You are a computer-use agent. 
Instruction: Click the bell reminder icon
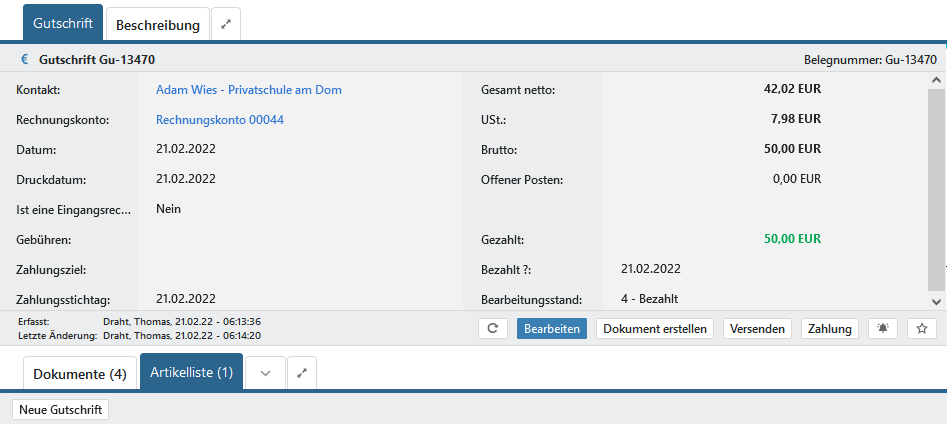[x=882, y=329]
